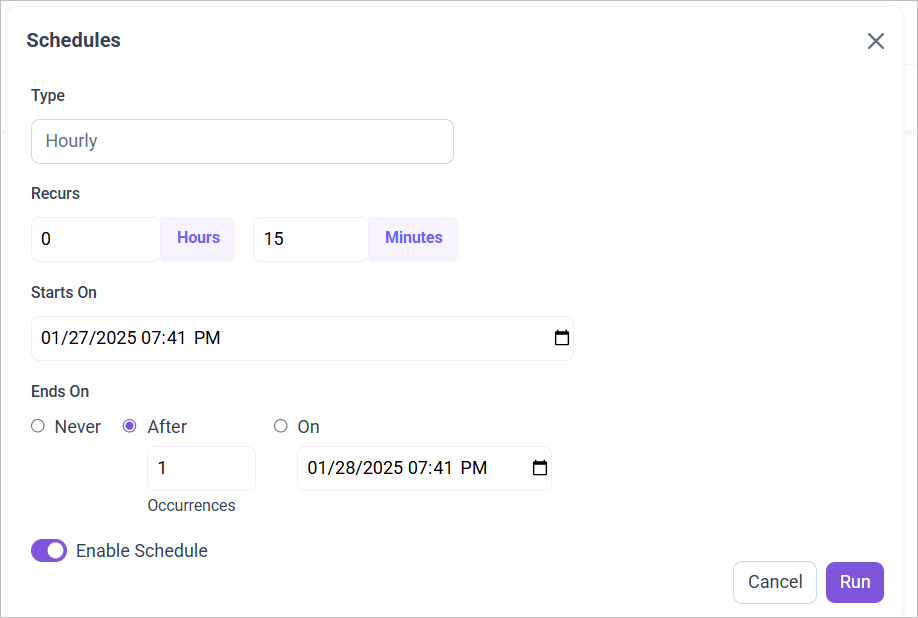The image size is (918, 618).
Task: Open the Starts On calendar picker
Action: pyautogui.click(x=561, y=338)
